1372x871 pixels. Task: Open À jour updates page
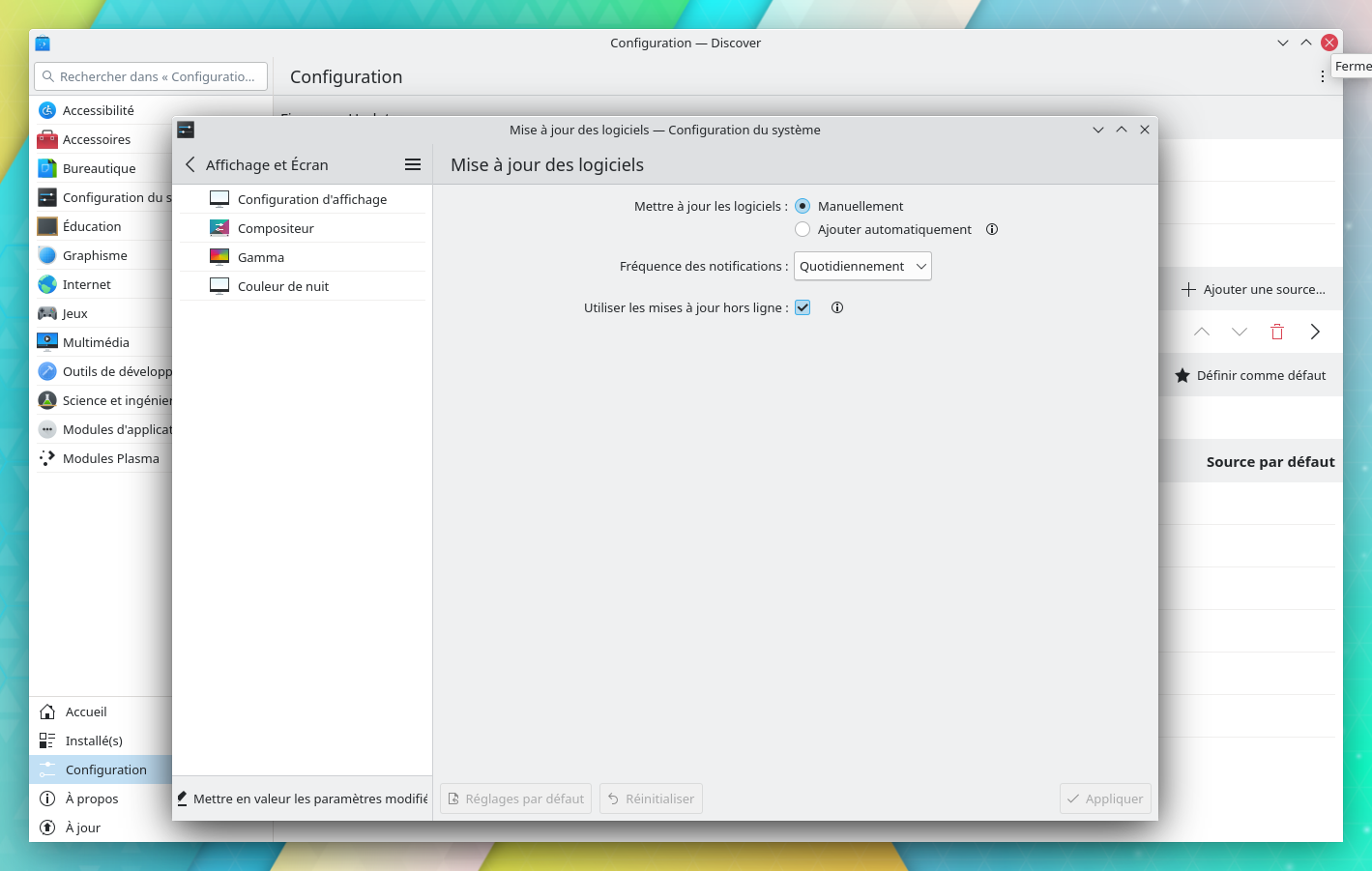[101, 827]
